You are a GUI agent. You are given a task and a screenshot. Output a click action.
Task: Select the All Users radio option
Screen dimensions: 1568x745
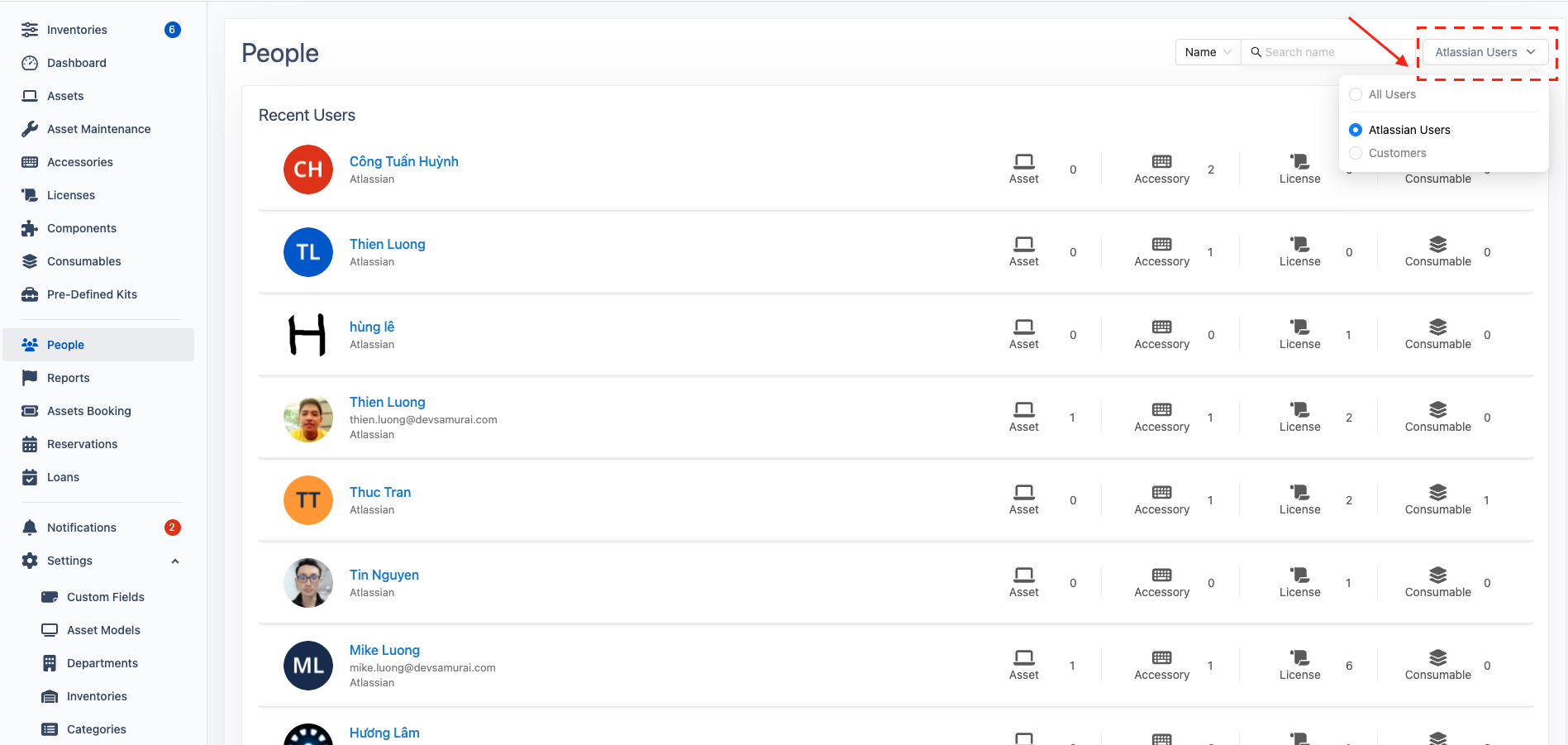(1356, 94)
